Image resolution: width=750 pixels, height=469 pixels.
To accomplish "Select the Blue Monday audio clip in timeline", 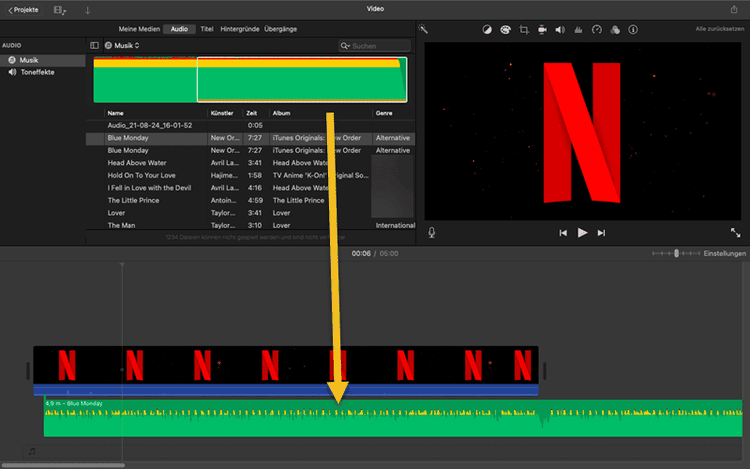I will (x=393, y=418).
